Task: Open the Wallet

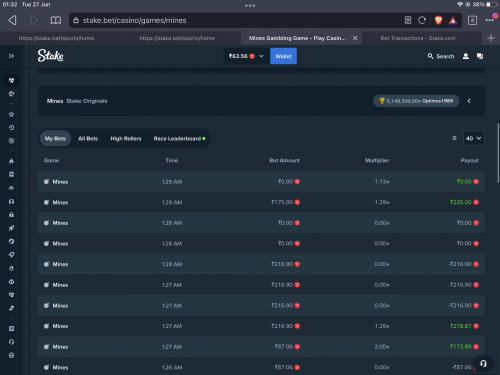Action: tap(283, 56)
